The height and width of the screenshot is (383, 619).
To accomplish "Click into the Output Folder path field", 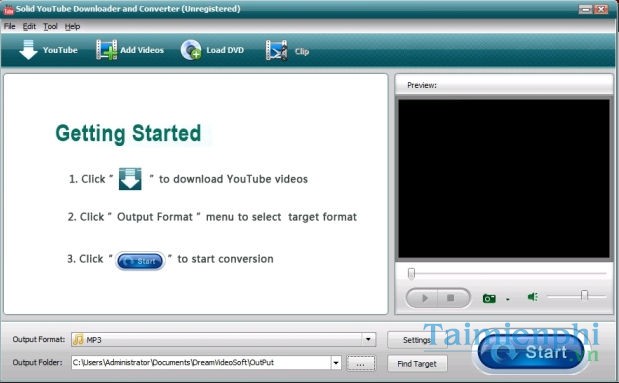I will (201, 362).
